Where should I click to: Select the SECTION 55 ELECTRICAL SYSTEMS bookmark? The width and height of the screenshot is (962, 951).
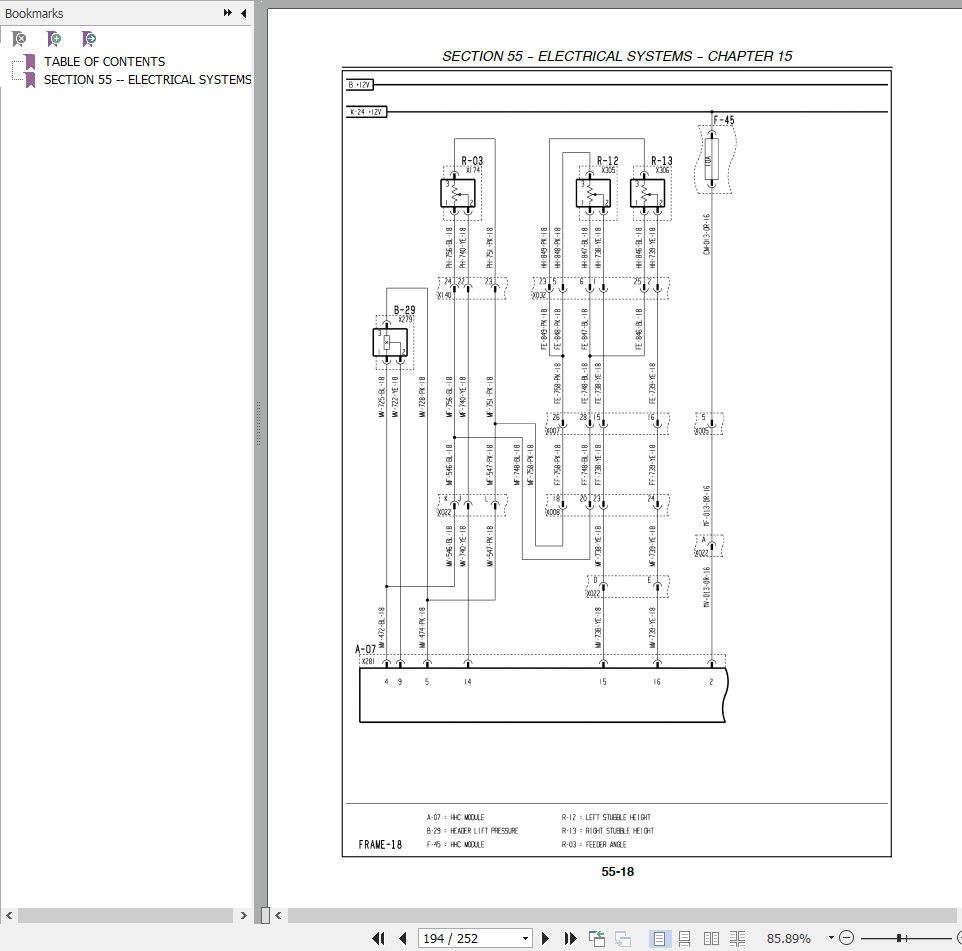click(x=145, y=79)
